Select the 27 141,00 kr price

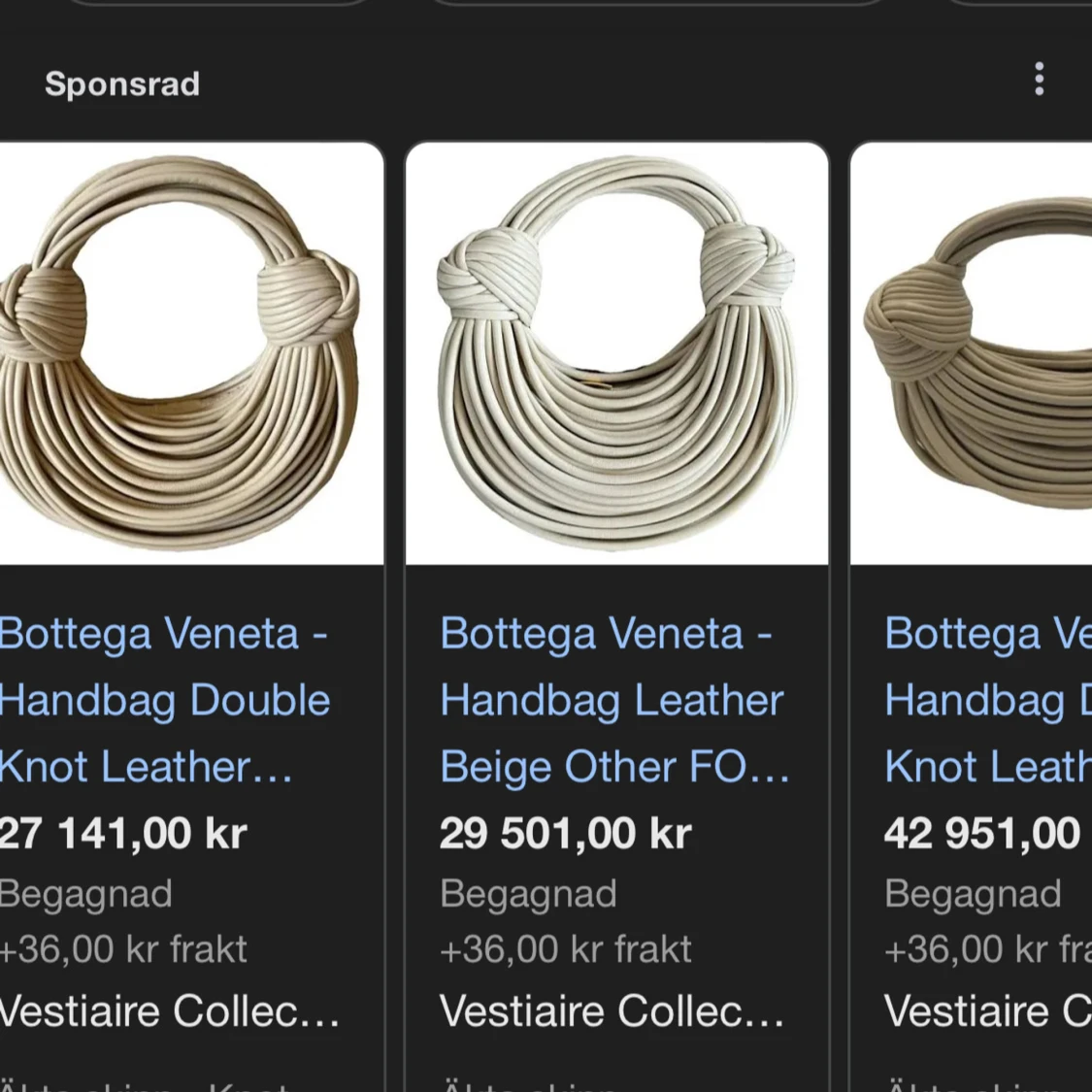(x=123, y=833)
